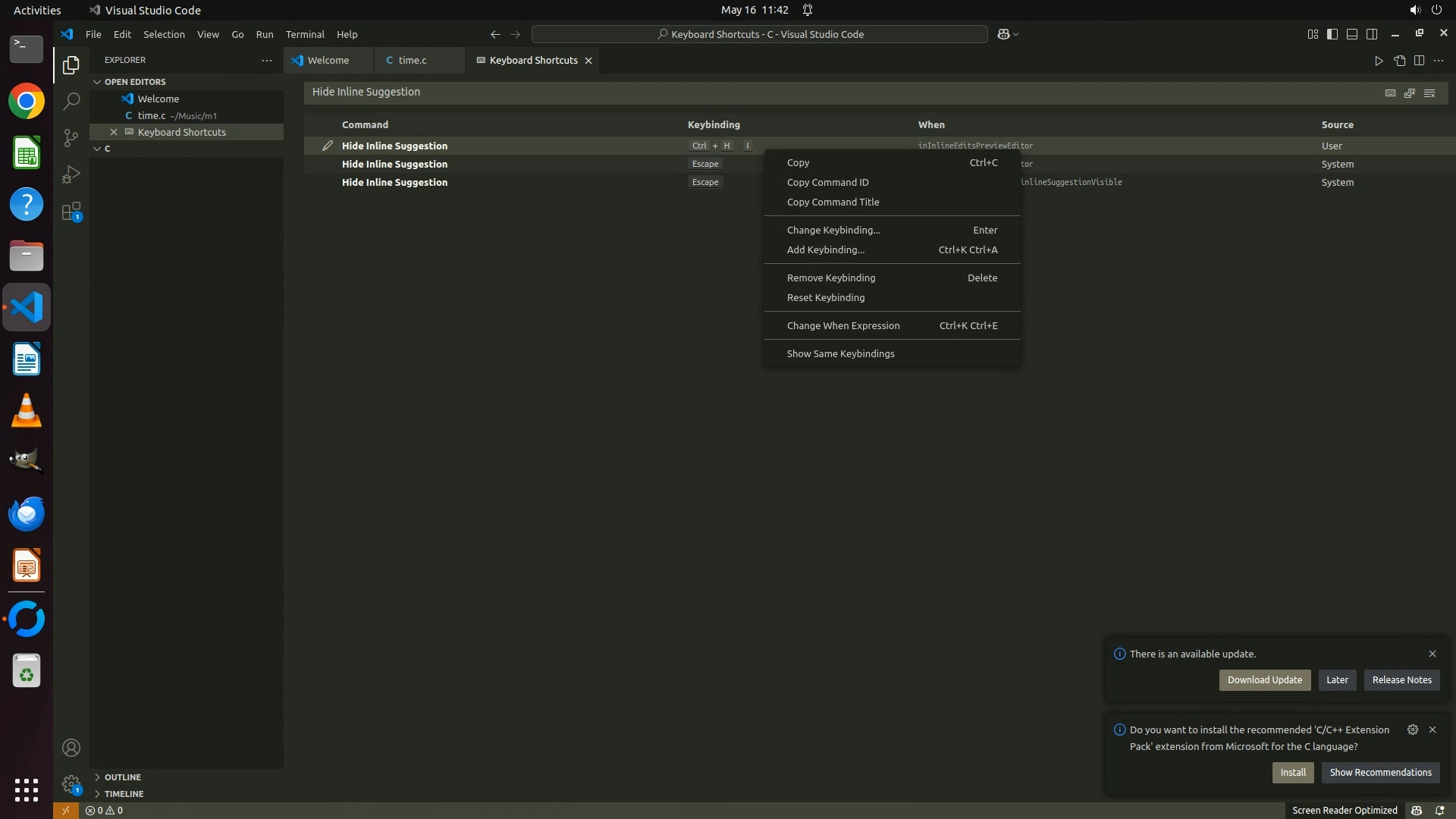Toggle the secondary side bar layout icon
The image size is (1456, 819).
[x=1372, y=34]
